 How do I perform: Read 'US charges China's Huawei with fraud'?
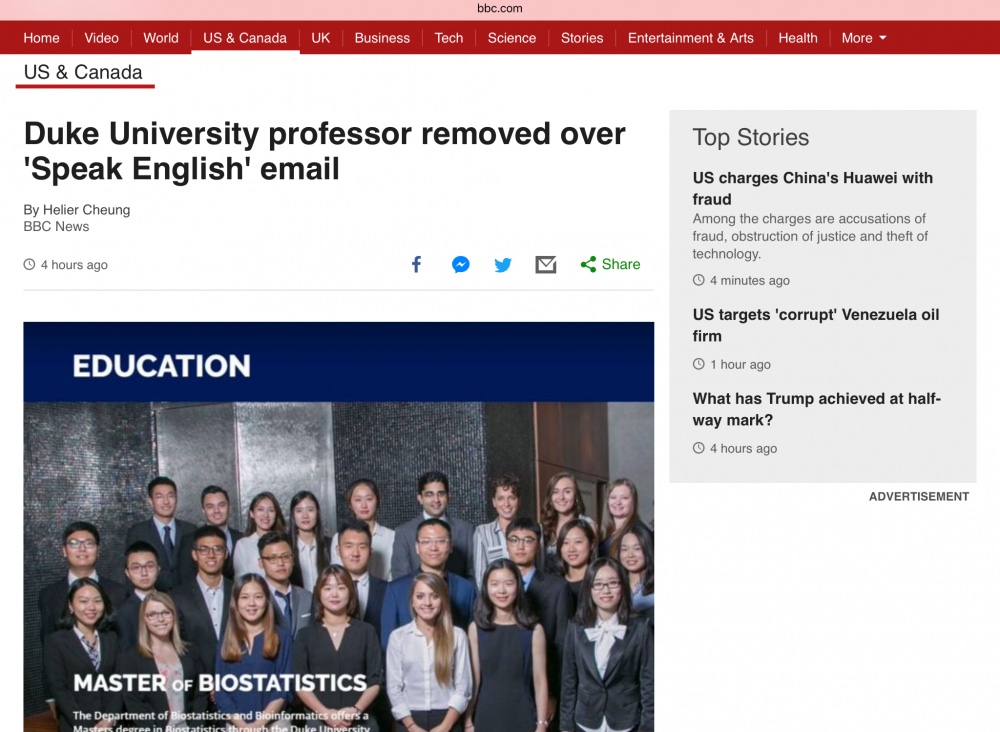pos(812,188)
